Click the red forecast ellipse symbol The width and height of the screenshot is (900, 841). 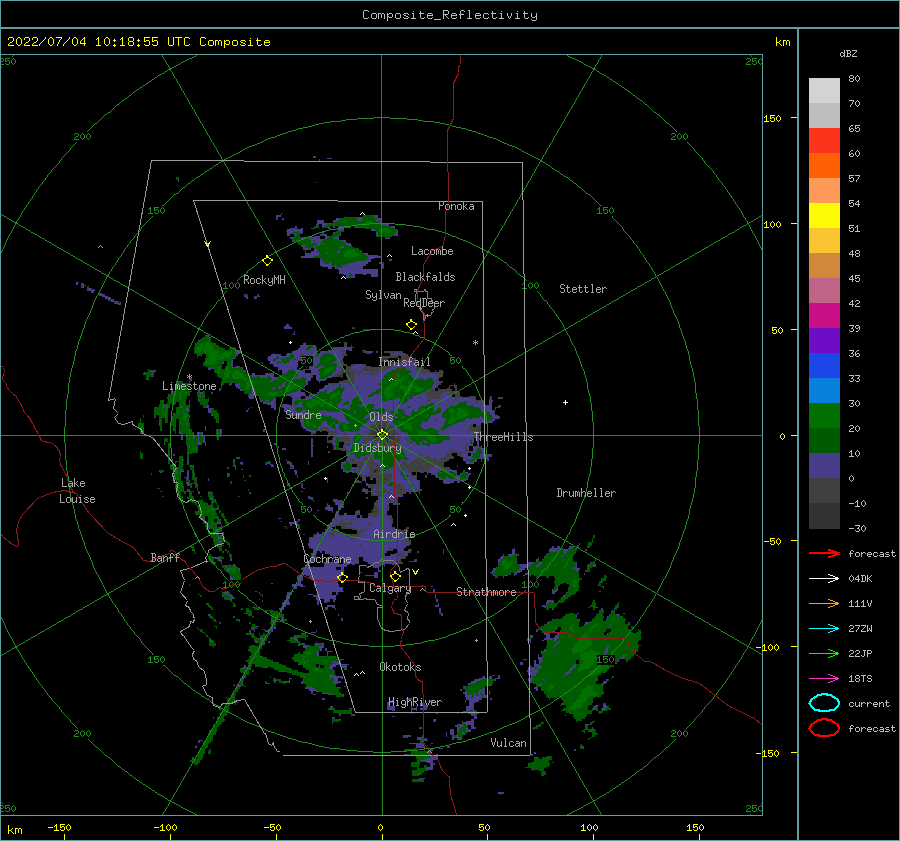click(824, 728)
